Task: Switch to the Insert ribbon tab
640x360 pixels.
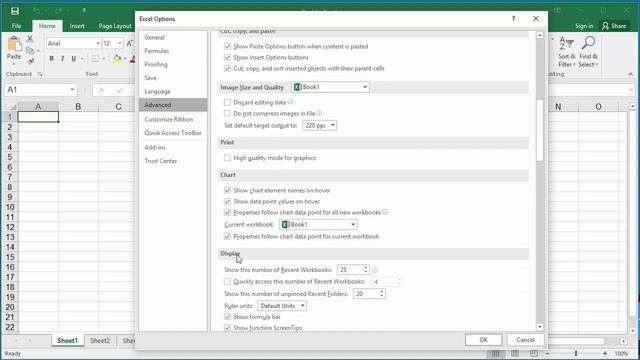Action: pyautogui.click(x=77, y=26)
